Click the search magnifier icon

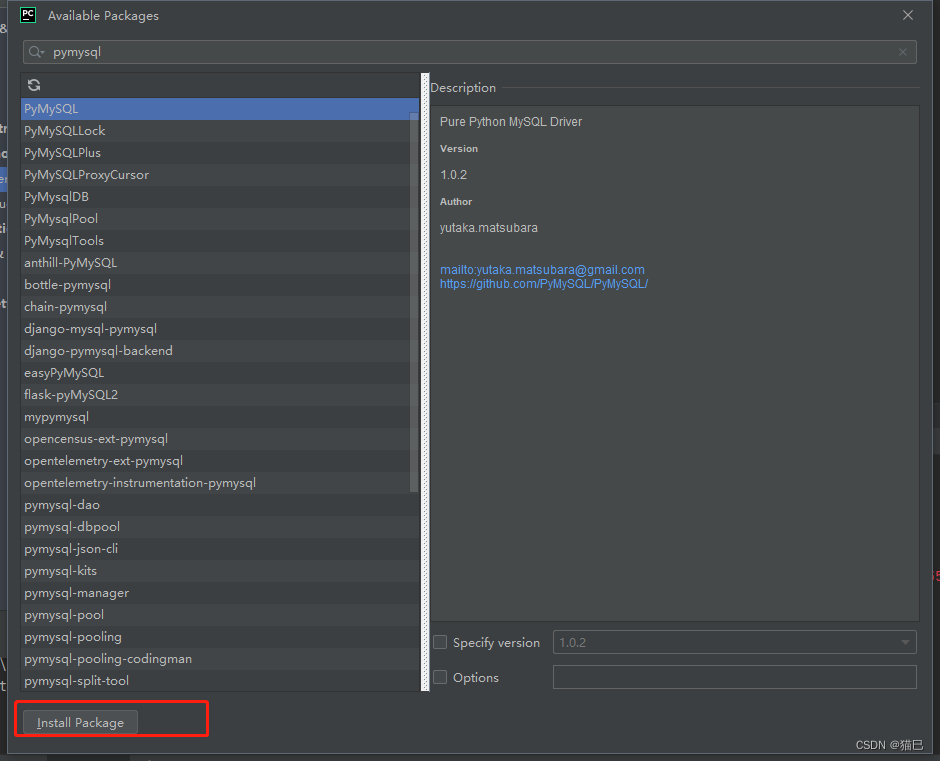[x=36, y=52]
